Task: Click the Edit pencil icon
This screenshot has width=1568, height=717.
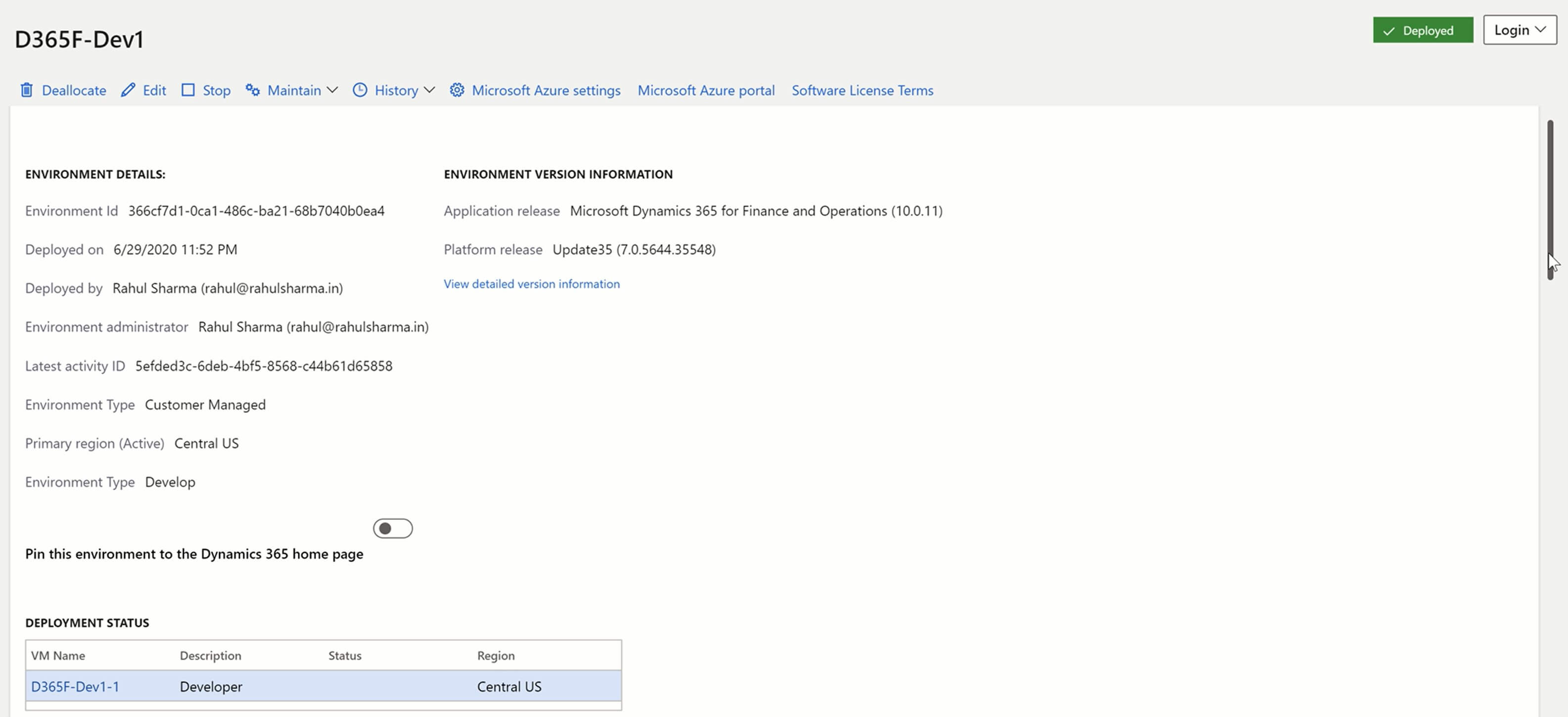Action: click(128, 90)
